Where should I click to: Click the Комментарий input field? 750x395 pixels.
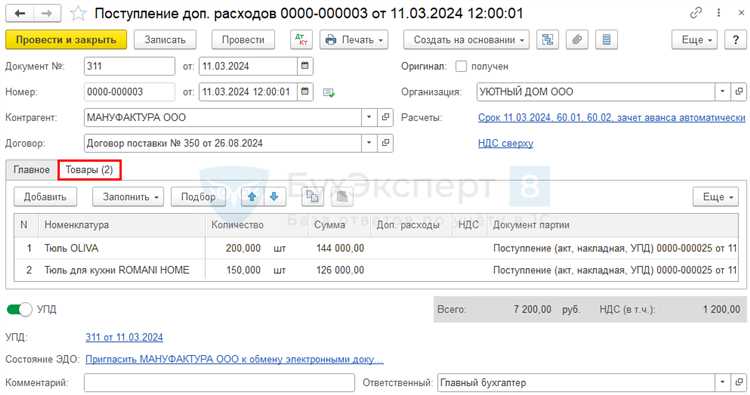point(219,382)
